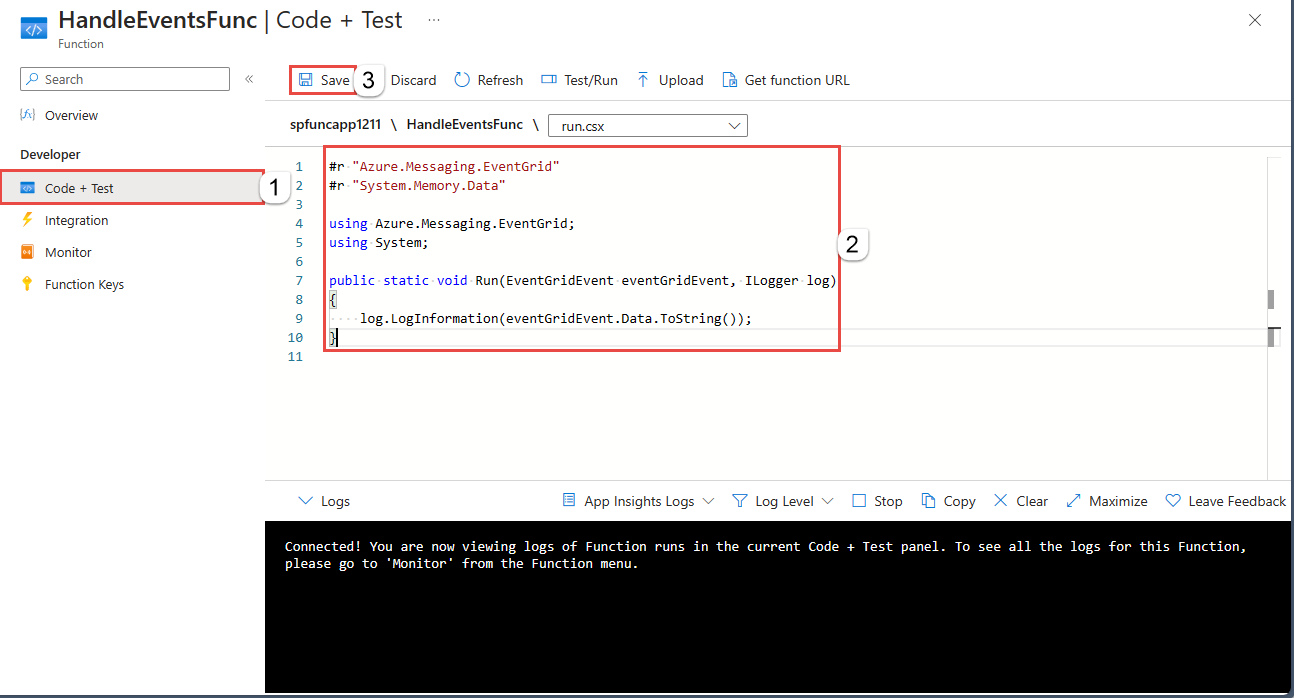Clear the log output
The width and height of the screenshot is (1294, 698).
pos(1020,501)
